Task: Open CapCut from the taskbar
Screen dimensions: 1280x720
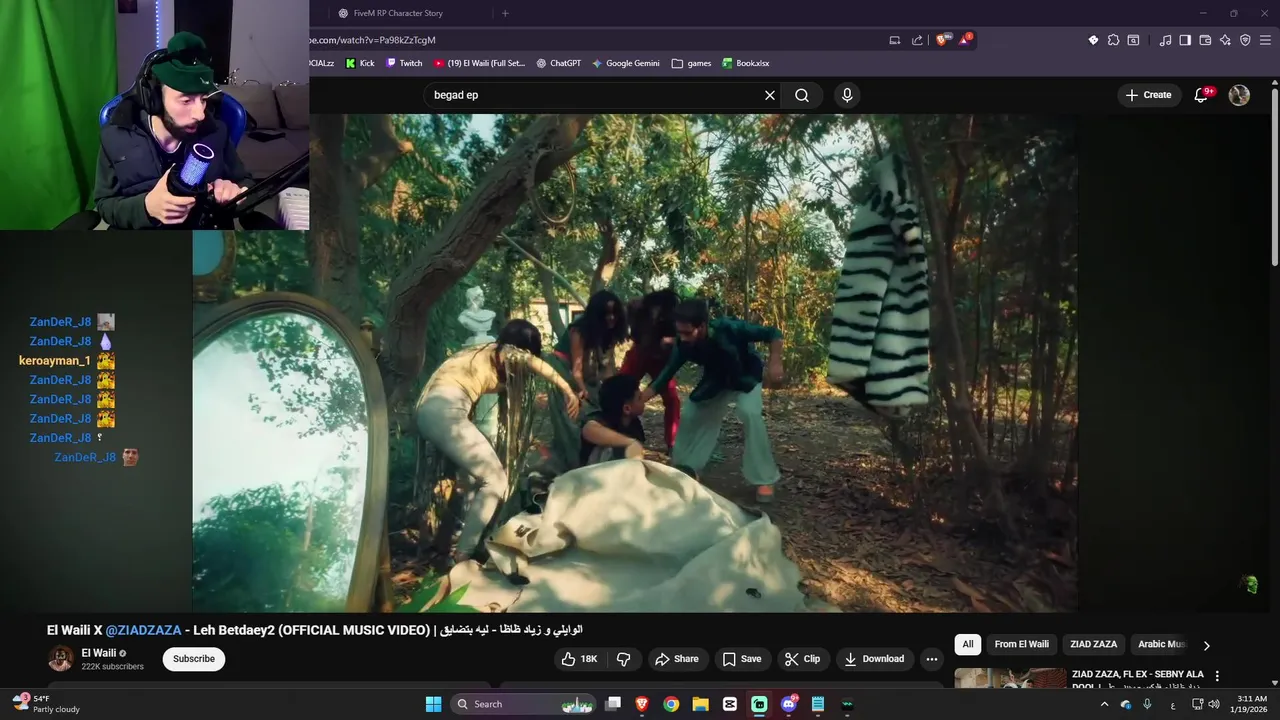Action: (730, 704)
